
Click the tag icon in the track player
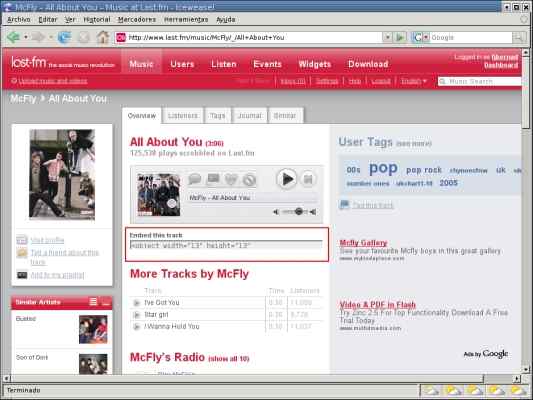point(213,179)
